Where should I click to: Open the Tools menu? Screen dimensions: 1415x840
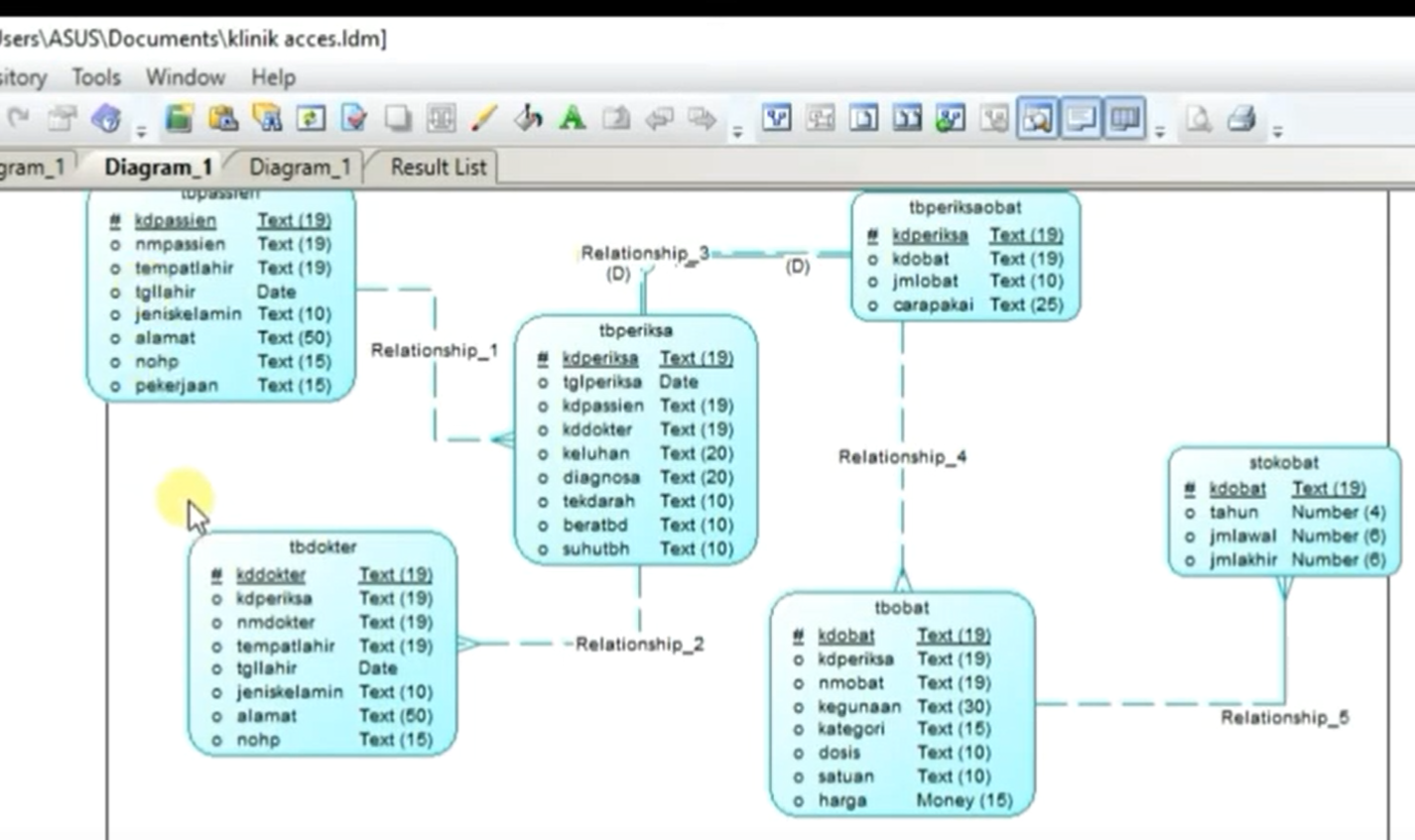96,77
